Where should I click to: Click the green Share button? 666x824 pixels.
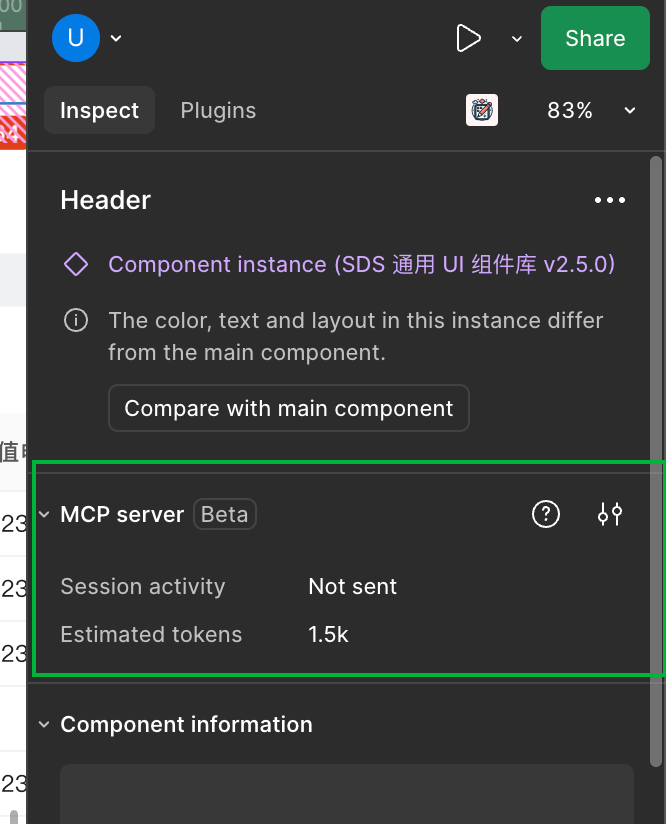[x=595, y=38]
